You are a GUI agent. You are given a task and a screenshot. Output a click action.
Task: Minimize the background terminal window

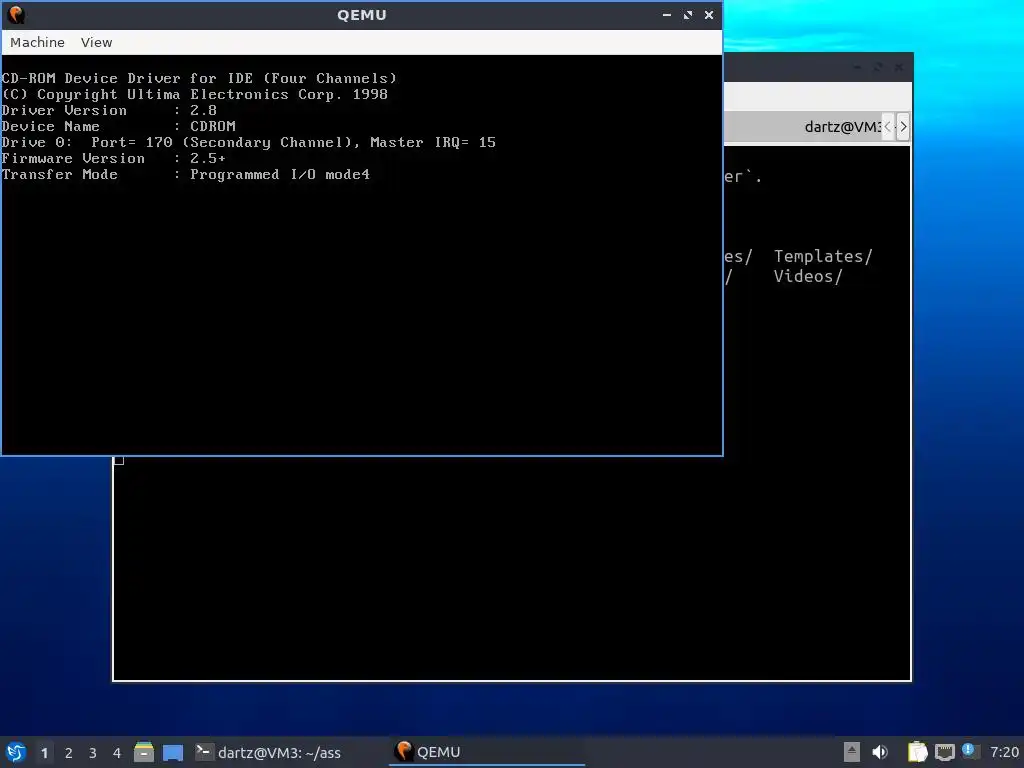[x=857, y=67]
